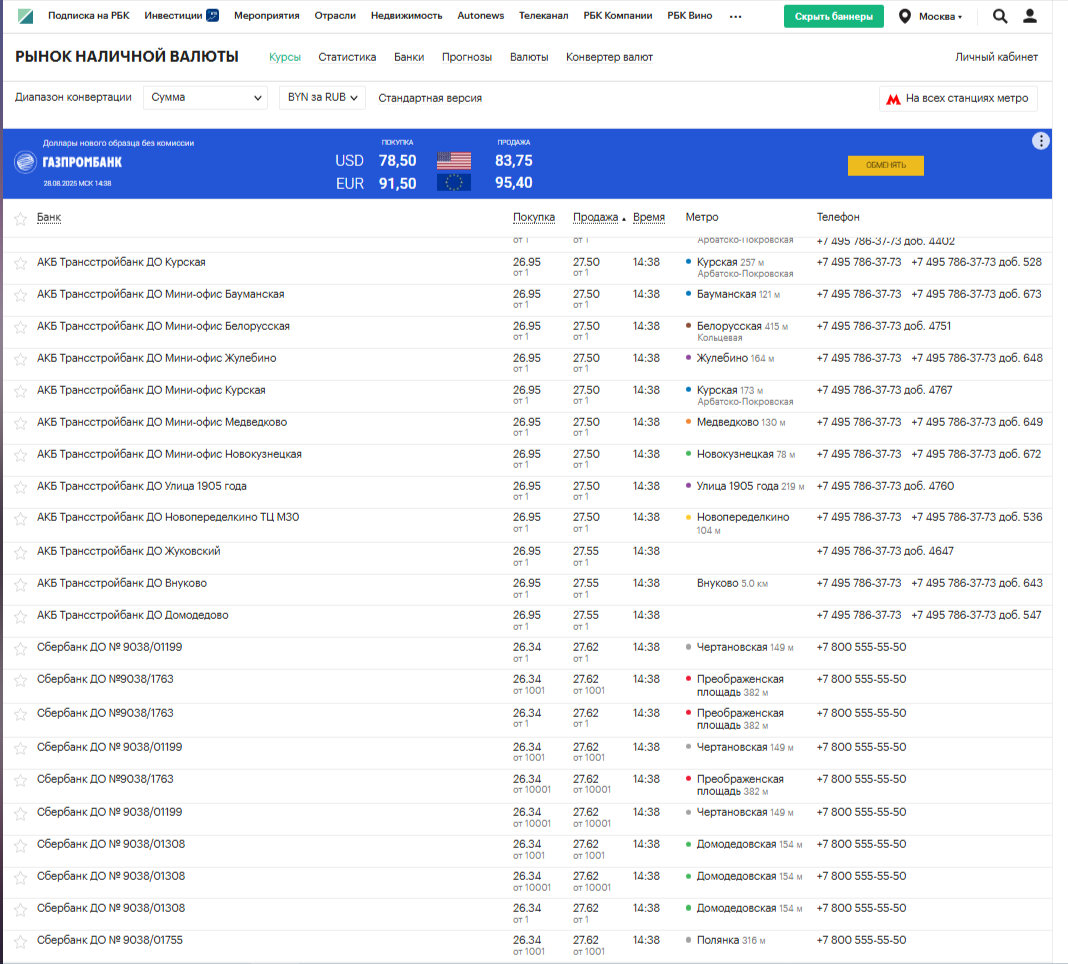Switch to the Валюты tab
The image size is (1068, 964).
click(529, 57)
